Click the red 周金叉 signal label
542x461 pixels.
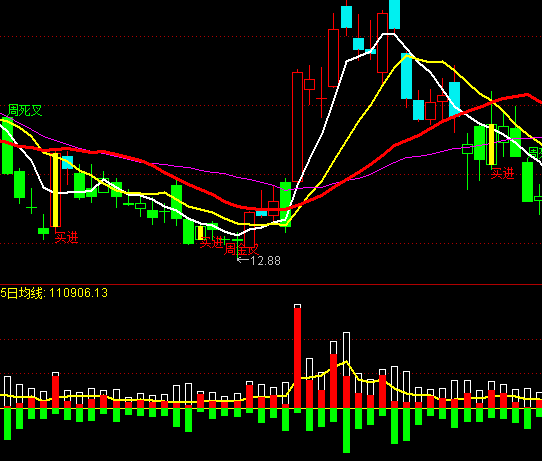241,249
